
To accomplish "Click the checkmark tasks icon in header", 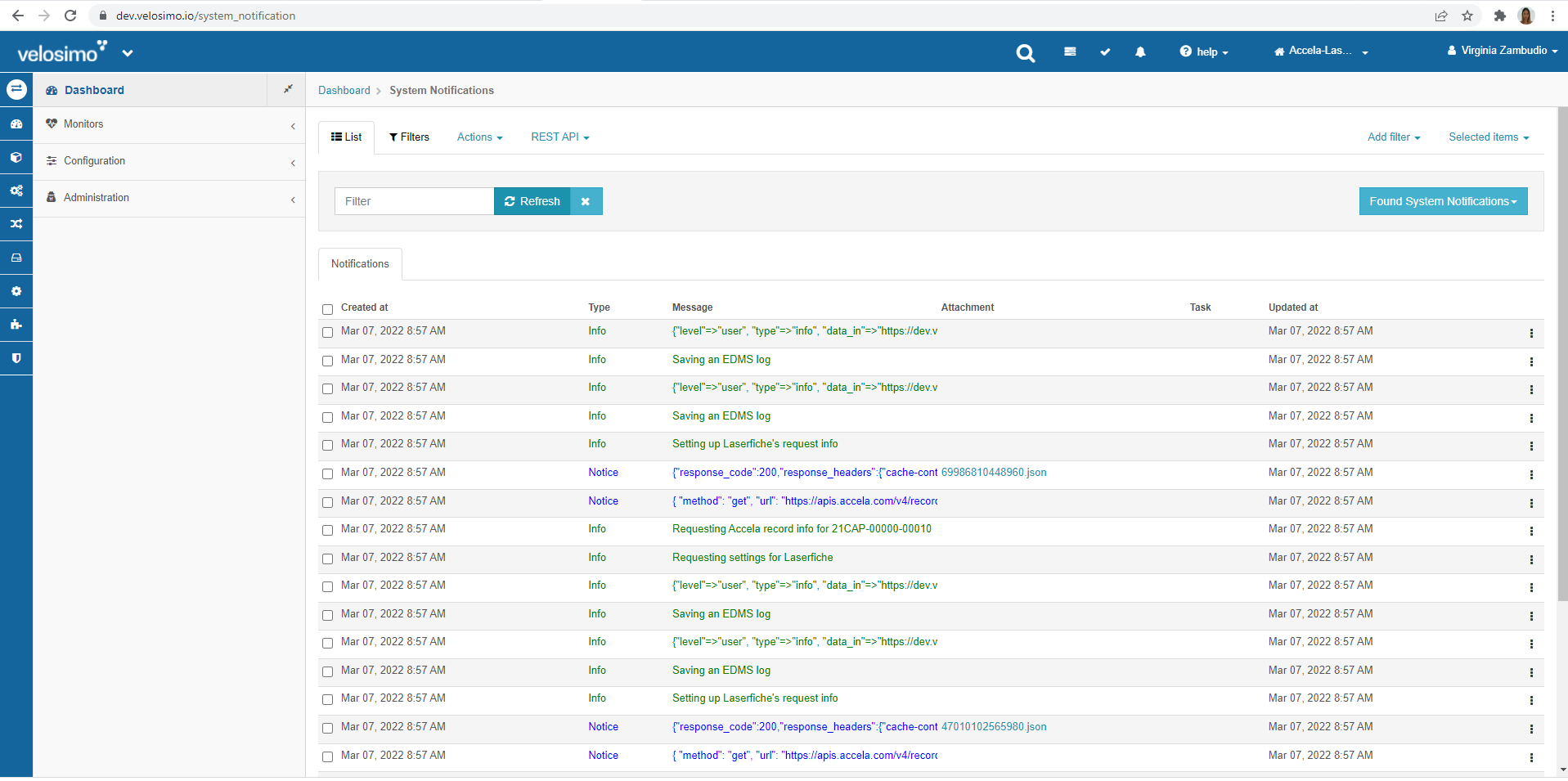I will pos(1105,52).
